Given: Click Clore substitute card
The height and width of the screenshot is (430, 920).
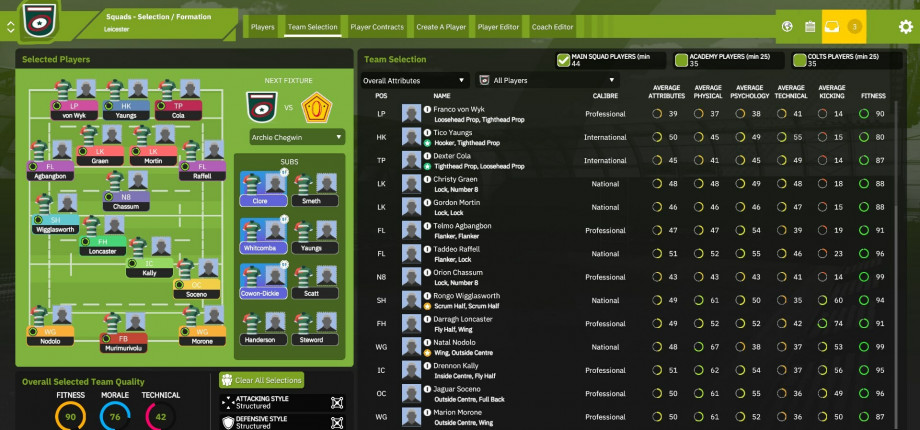Looking at the screenshot, I should [x=263, y=189].
